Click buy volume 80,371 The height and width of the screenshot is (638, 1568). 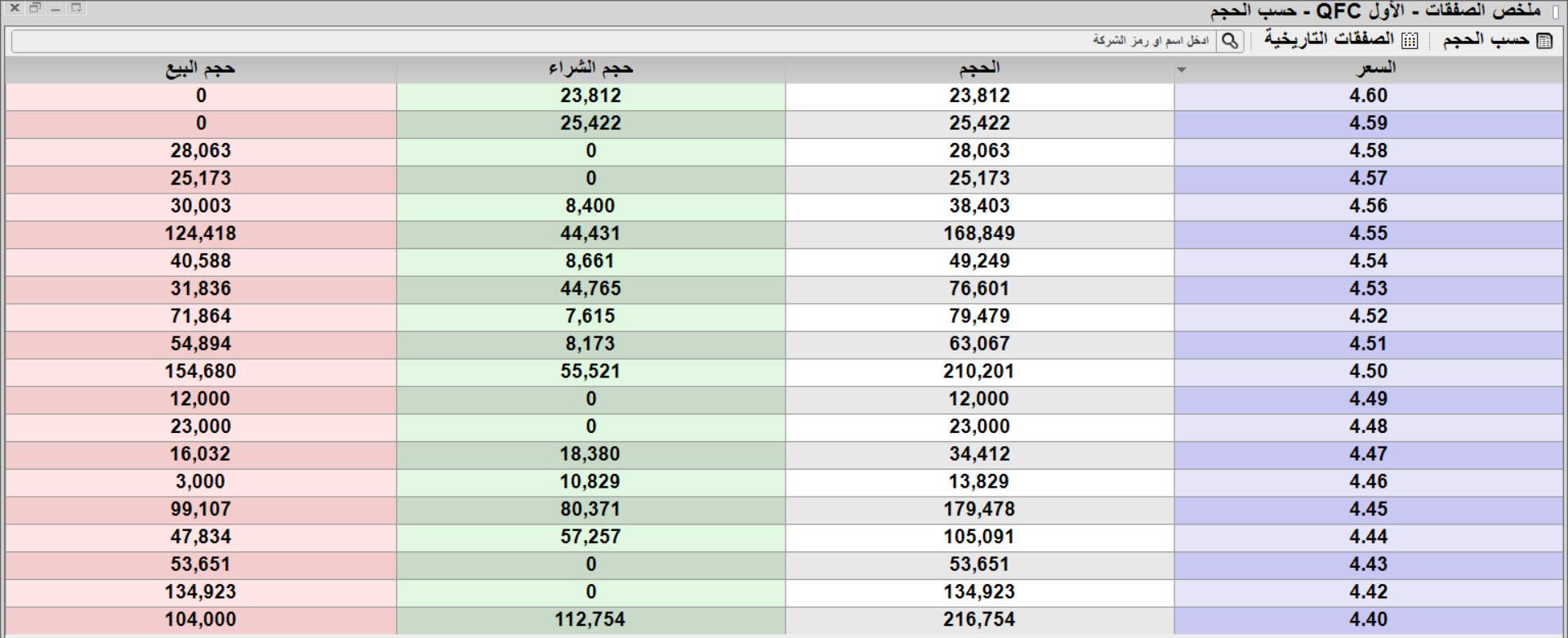590,510
